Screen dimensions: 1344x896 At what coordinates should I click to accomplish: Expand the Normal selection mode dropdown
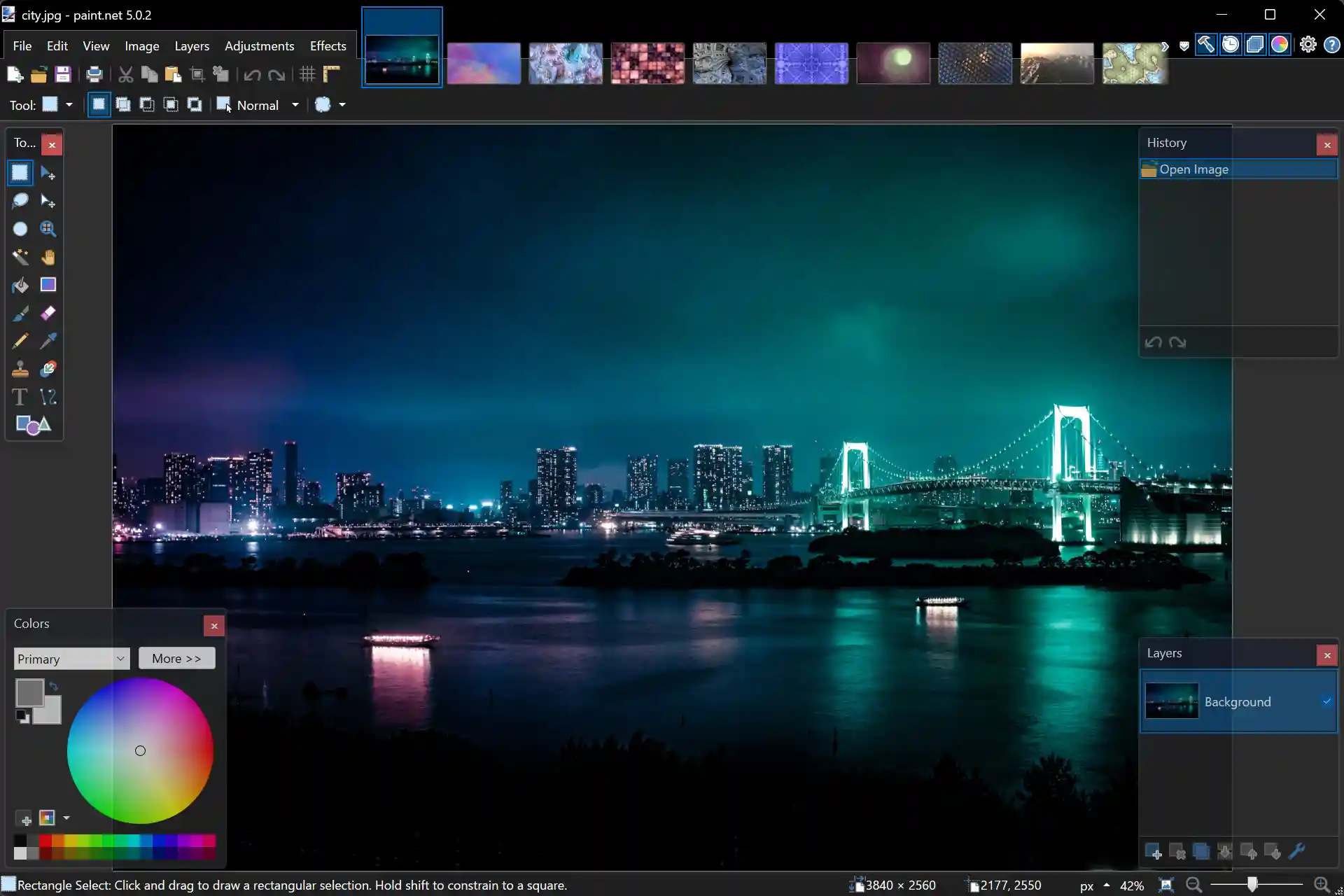(295, 105)
